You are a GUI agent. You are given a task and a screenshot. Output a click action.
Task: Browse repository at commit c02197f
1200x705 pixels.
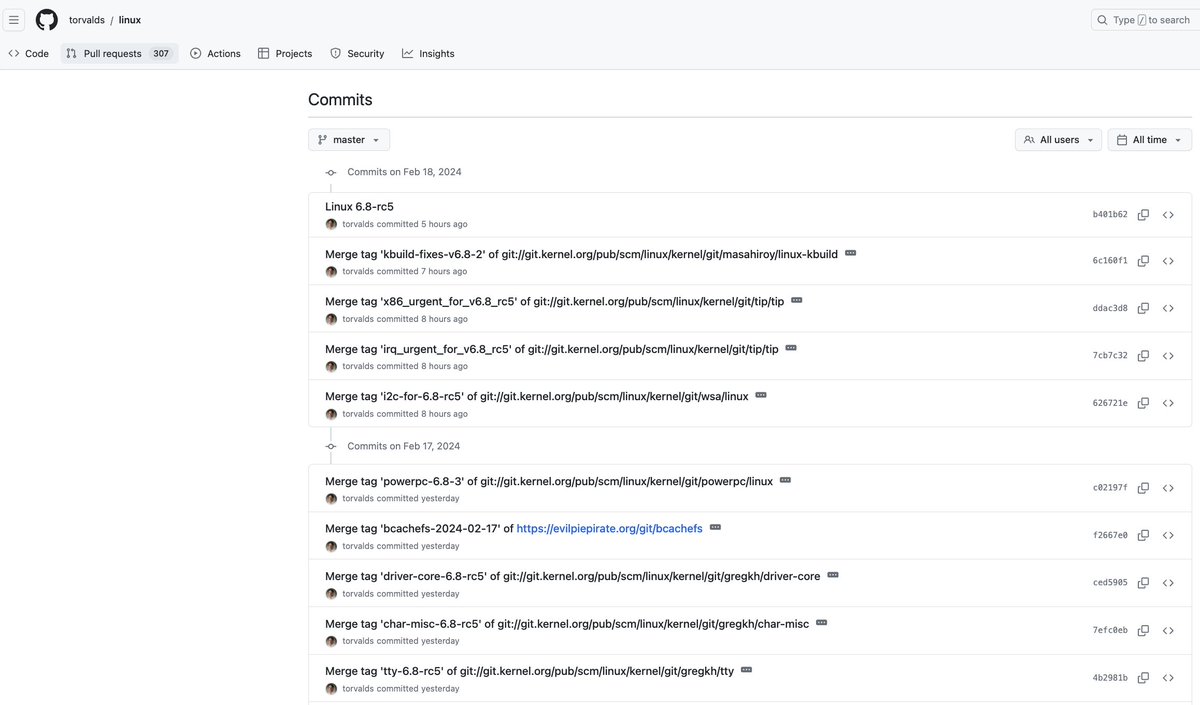(1168, 488)
